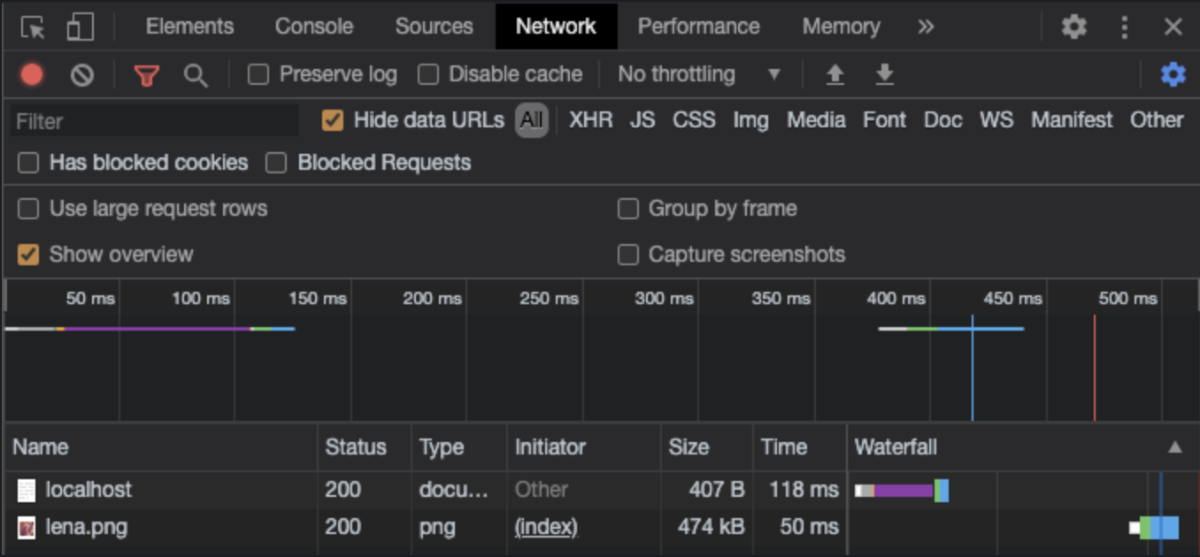Click the inspect element cursor icon

(33, 27)
